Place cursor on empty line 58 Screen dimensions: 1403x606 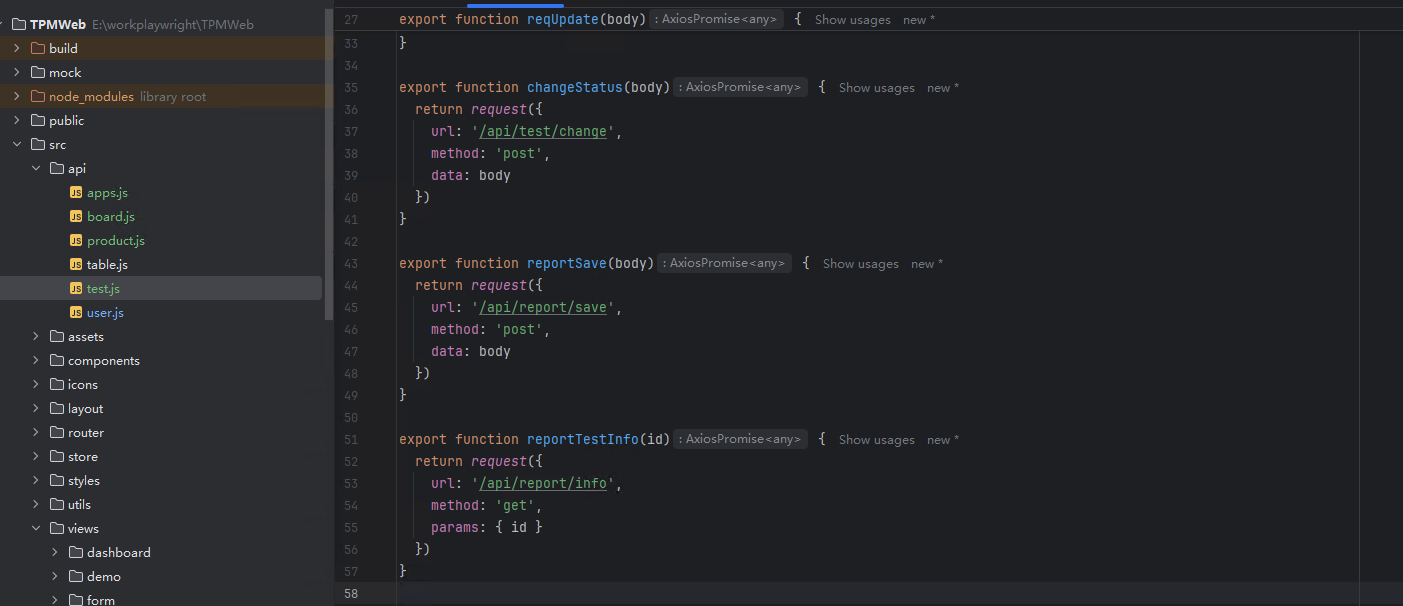click(x=880, y=594)
